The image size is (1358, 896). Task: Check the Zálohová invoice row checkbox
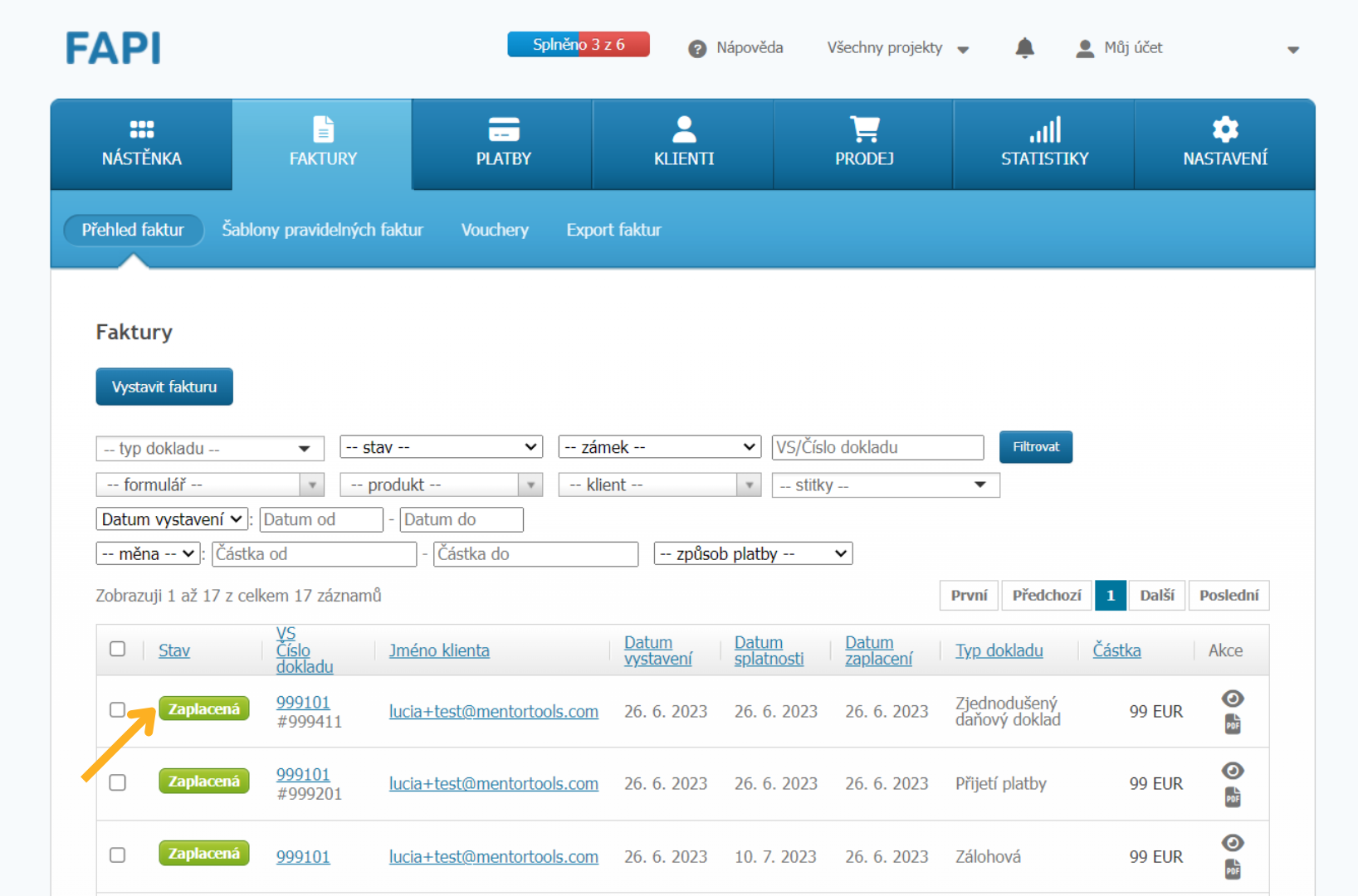coord(118,855)
